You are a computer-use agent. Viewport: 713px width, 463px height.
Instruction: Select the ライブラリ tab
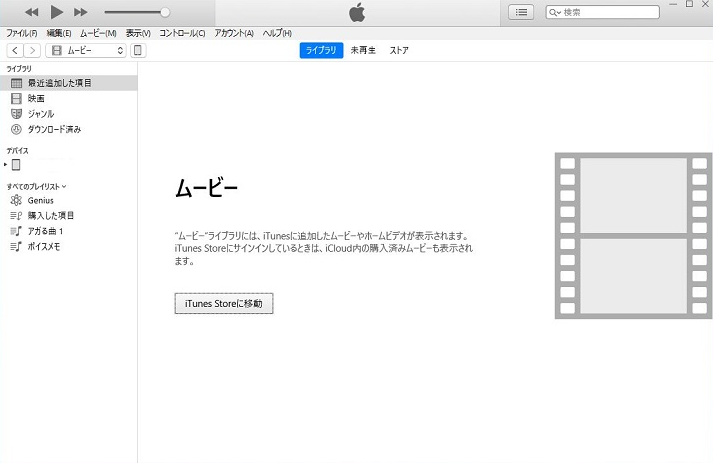point(321,50)
